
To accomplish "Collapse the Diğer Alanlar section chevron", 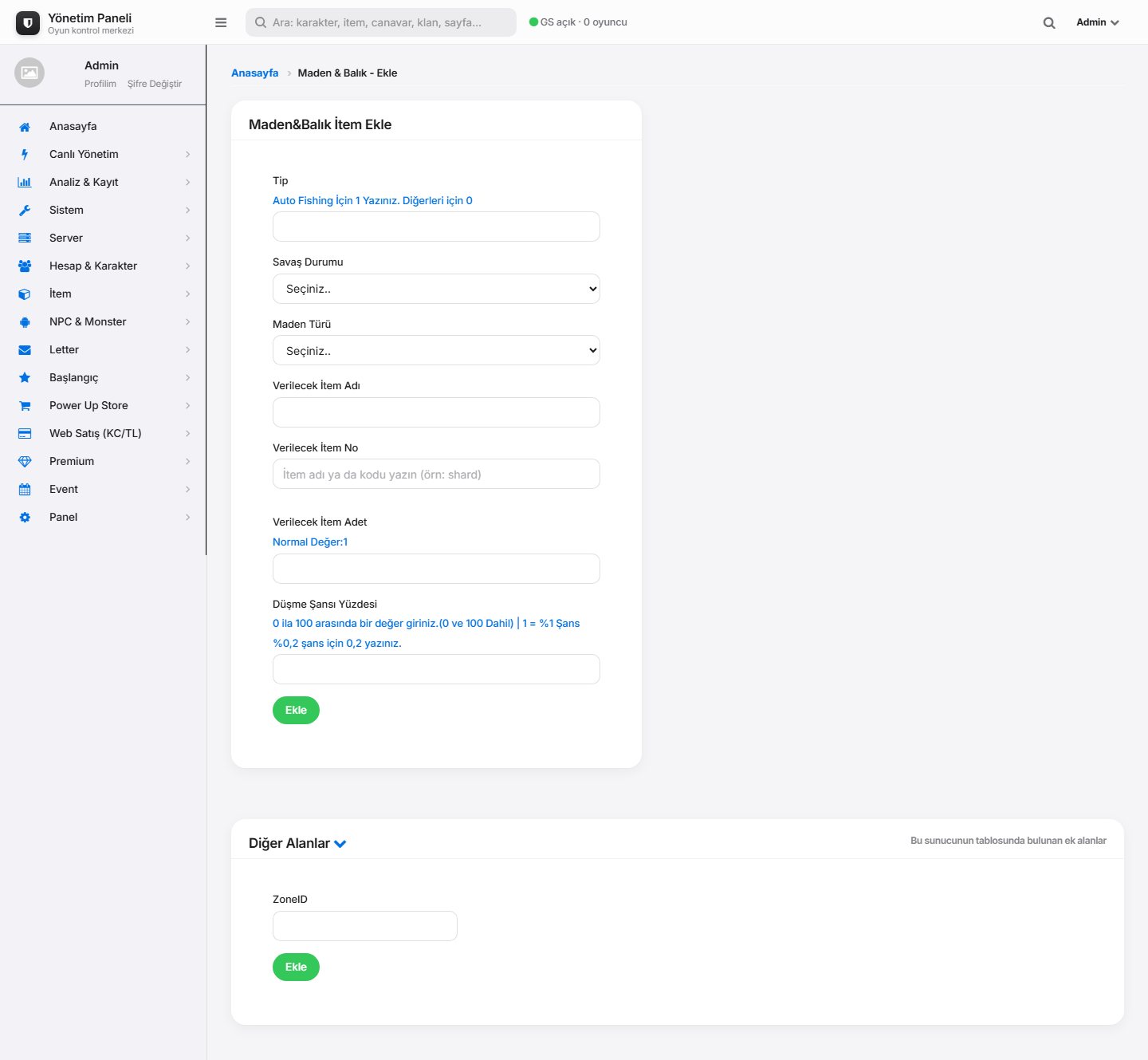I will click(x=340, y=844).
